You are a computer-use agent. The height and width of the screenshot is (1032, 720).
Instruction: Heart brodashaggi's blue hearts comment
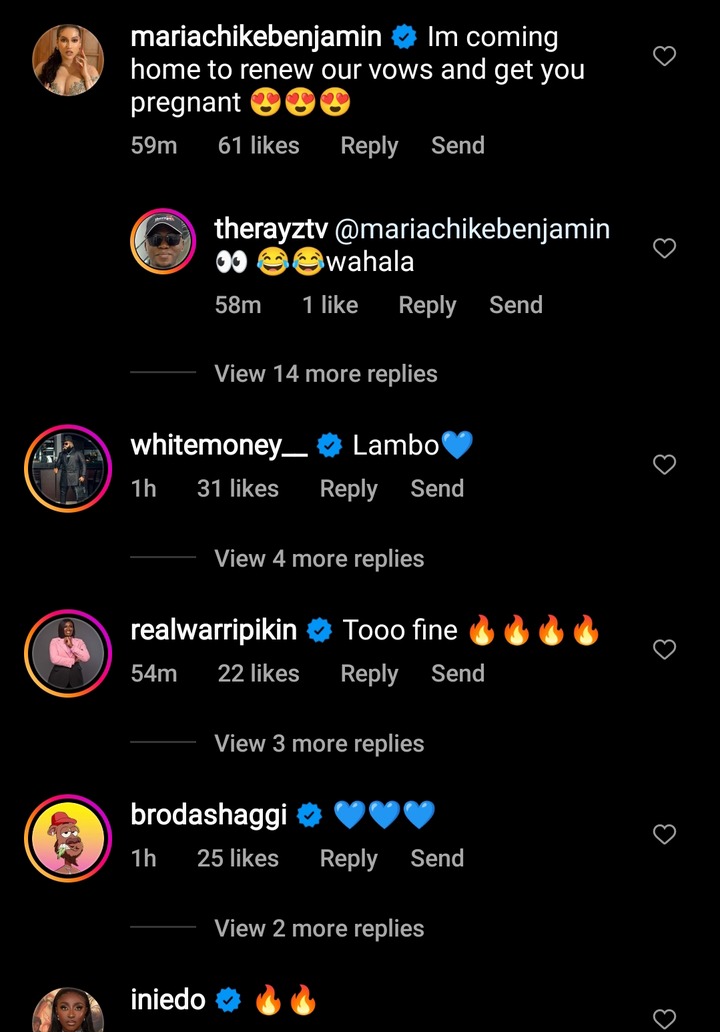tap(664, 834)
